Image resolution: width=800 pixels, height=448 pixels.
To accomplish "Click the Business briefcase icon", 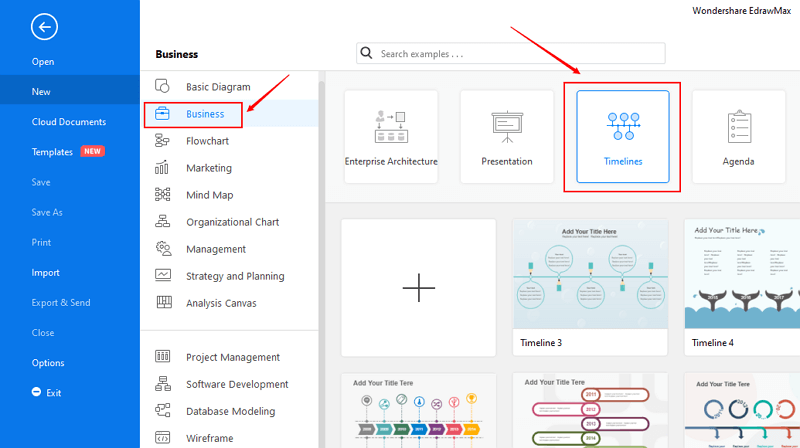I will point(162,113).
